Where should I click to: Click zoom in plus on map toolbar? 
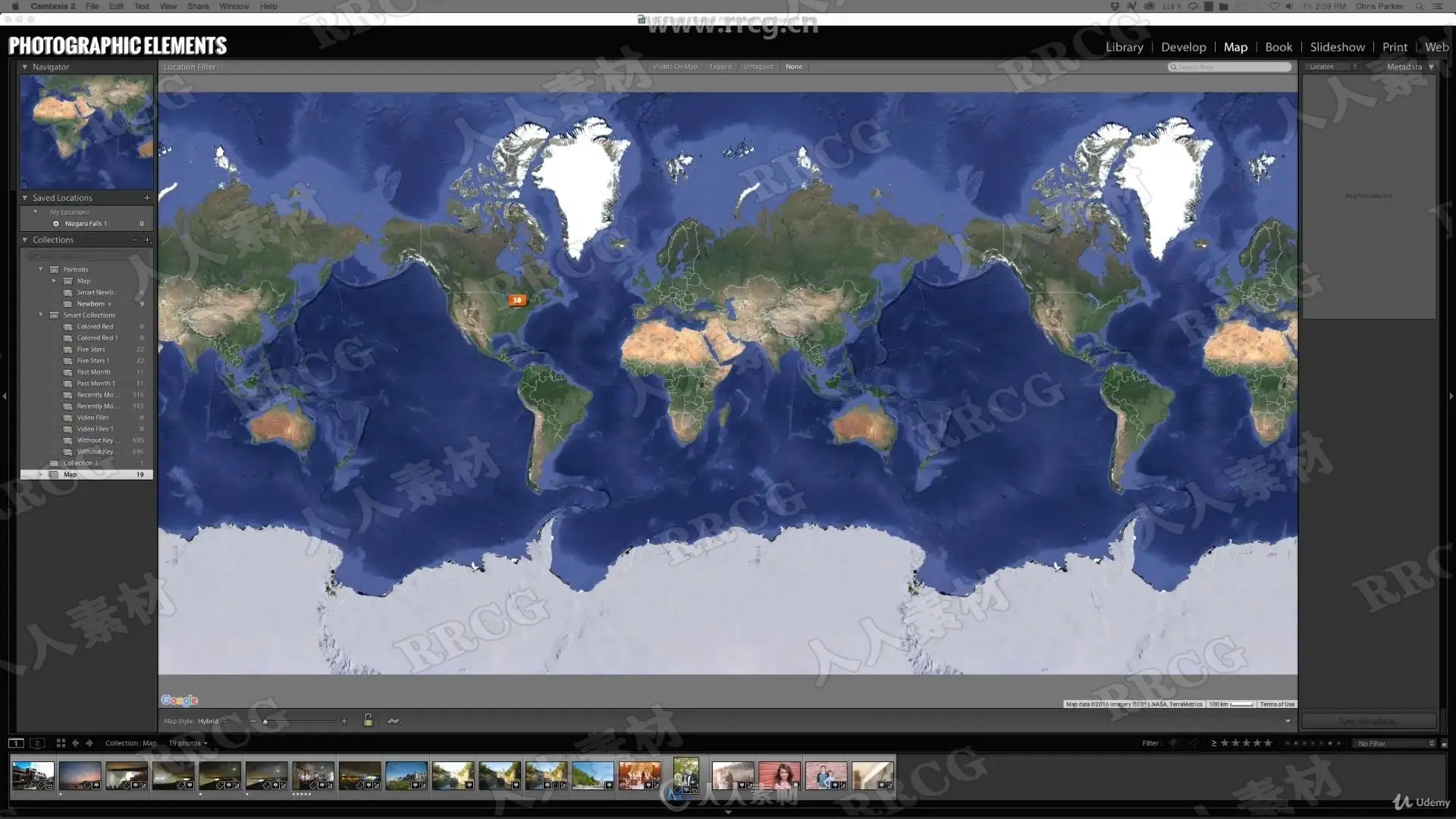click(344, 721)
